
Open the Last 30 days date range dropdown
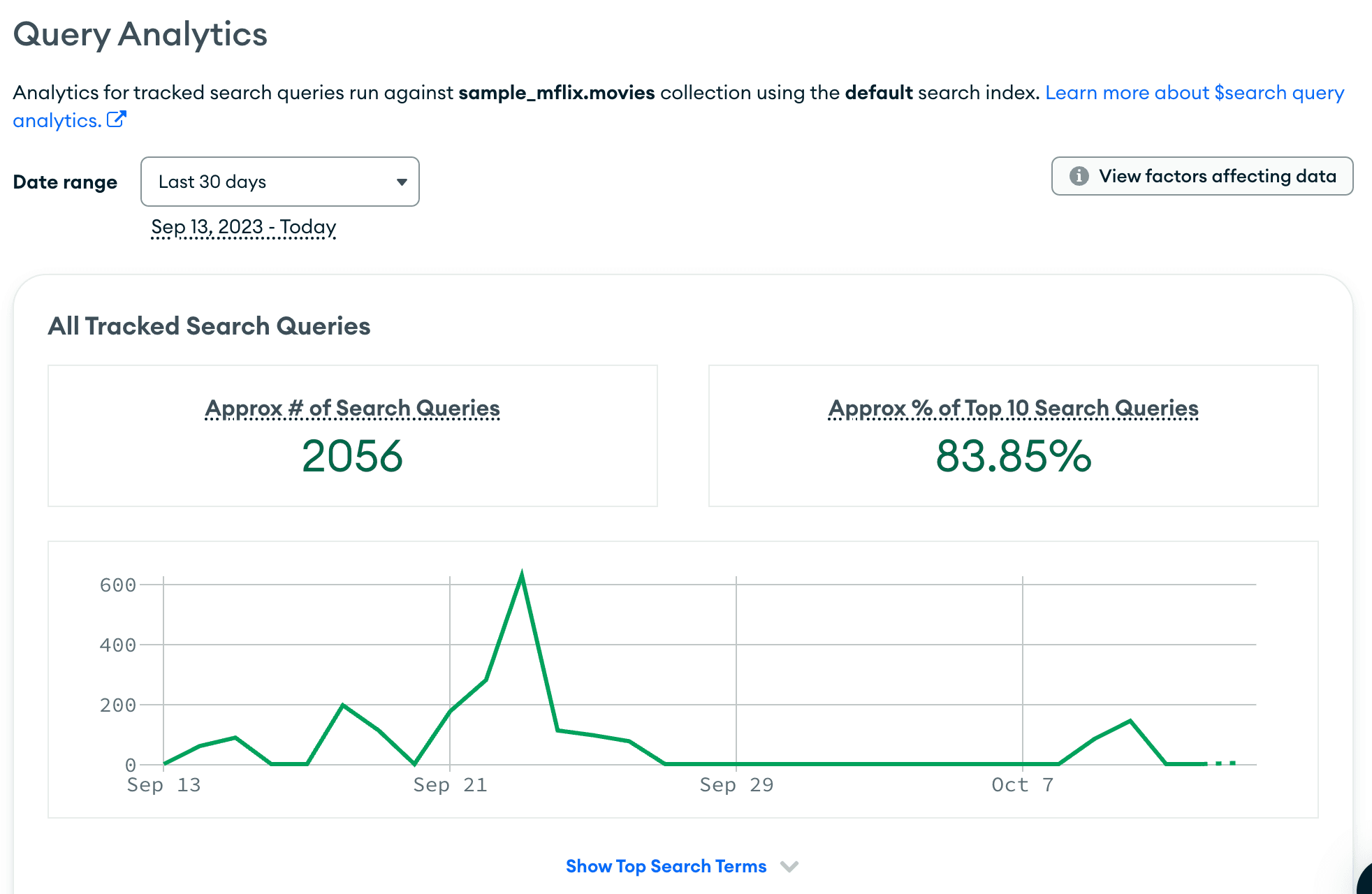point(279,182)
